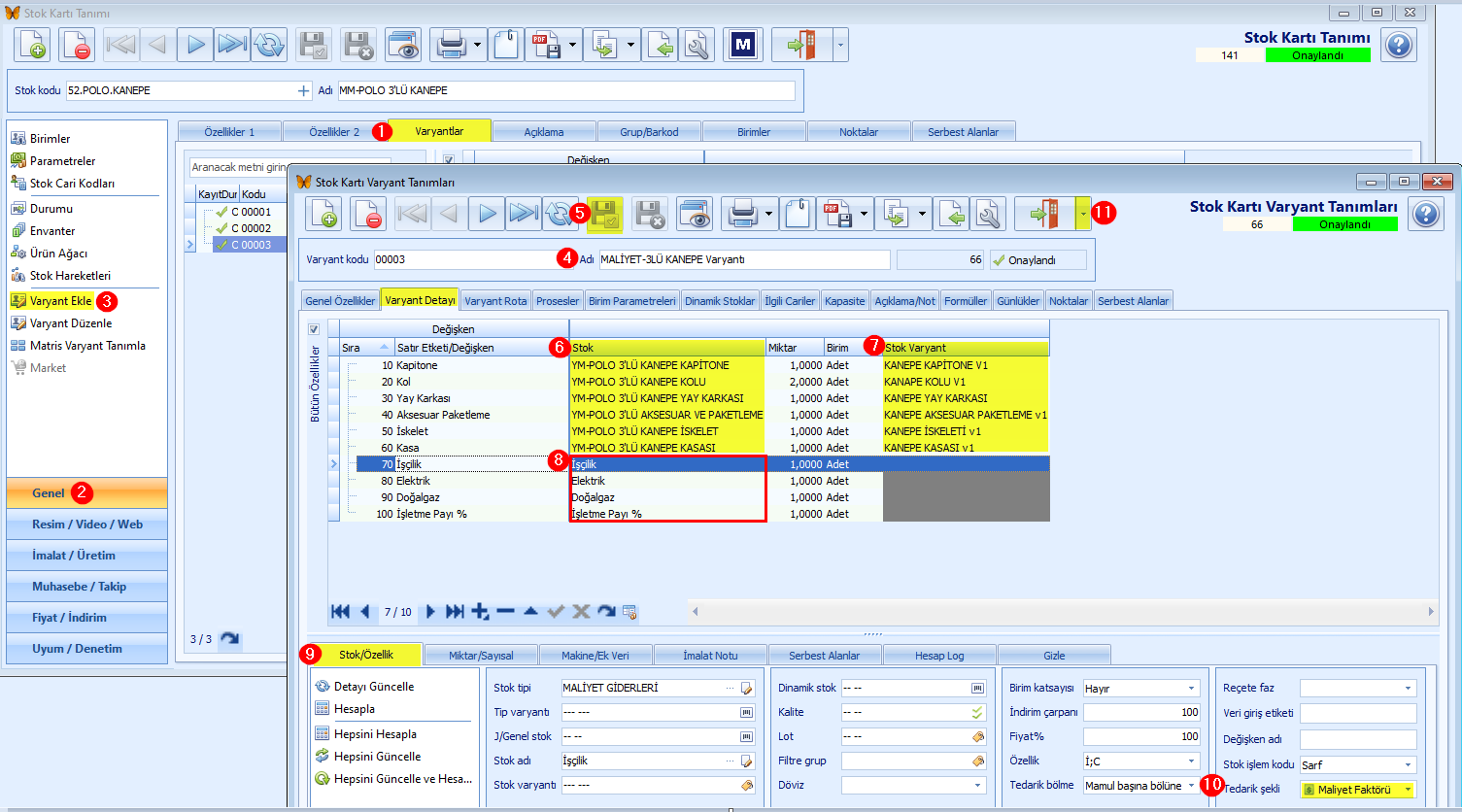Screen dimensions: 1462x812
Task: Click the preview eye icon in variant toolbar
Action: tap(694, 214)
